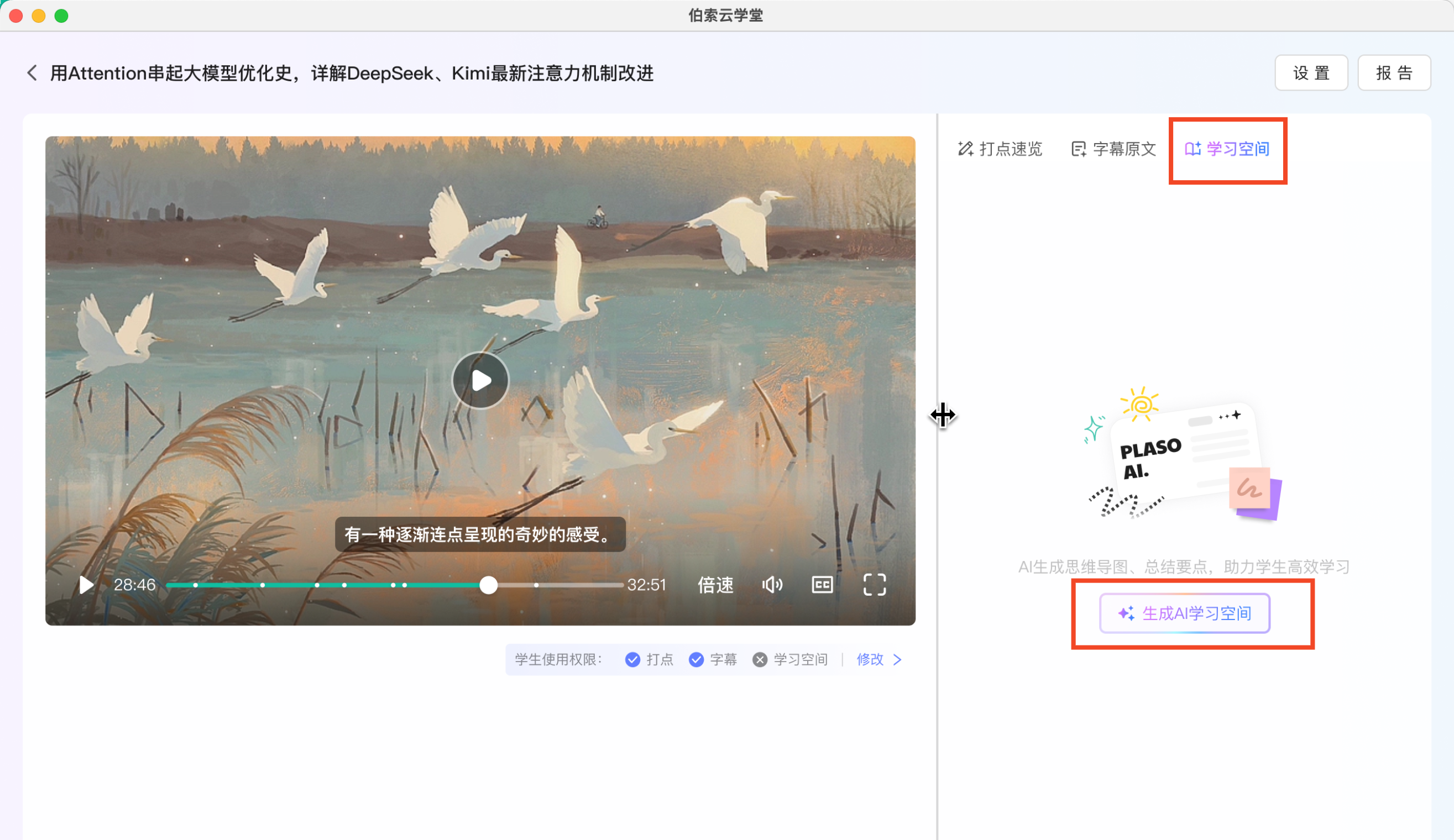Click the video title about Attention
The width and height of the screenshot is (1454, 840).
pos(352,73)
